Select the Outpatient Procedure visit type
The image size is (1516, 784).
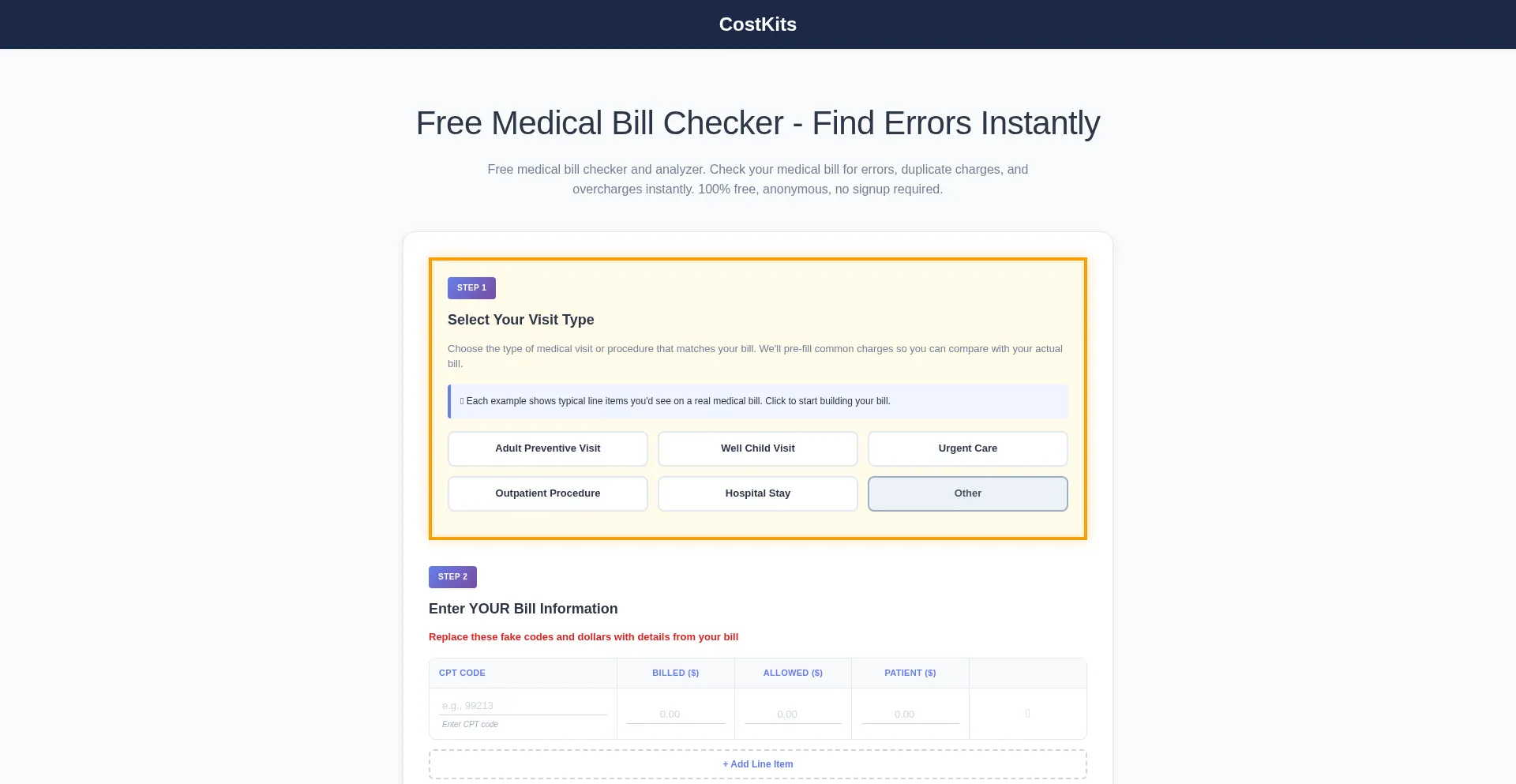pos(547,493)
